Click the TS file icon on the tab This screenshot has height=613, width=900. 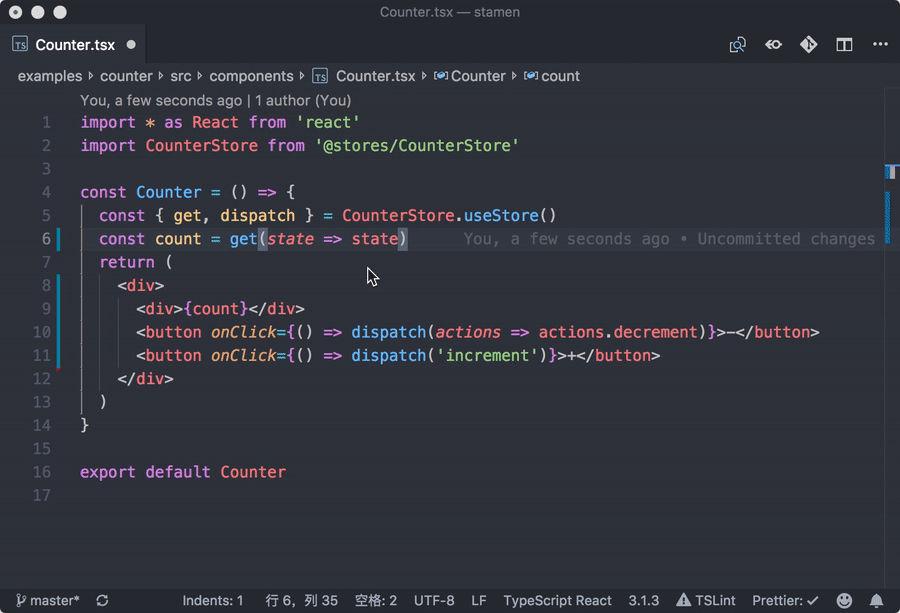click(x=20, y=44)
